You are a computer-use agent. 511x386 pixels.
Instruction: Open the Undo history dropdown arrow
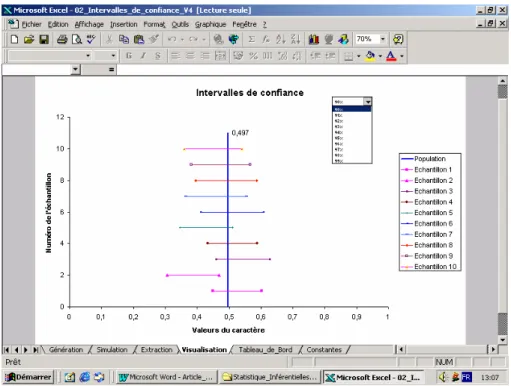(x=182, y=39)
